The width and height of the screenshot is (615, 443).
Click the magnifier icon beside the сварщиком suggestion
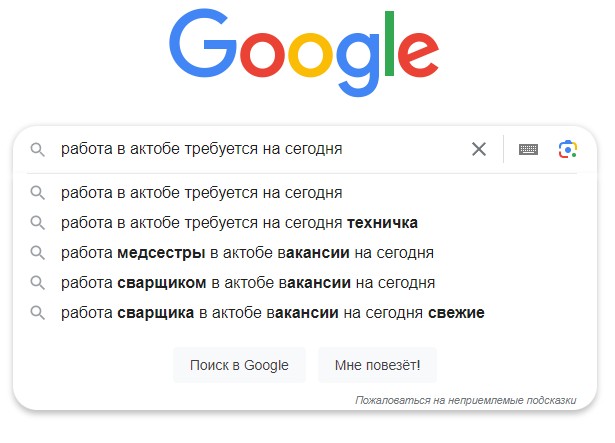coord(37,282)
